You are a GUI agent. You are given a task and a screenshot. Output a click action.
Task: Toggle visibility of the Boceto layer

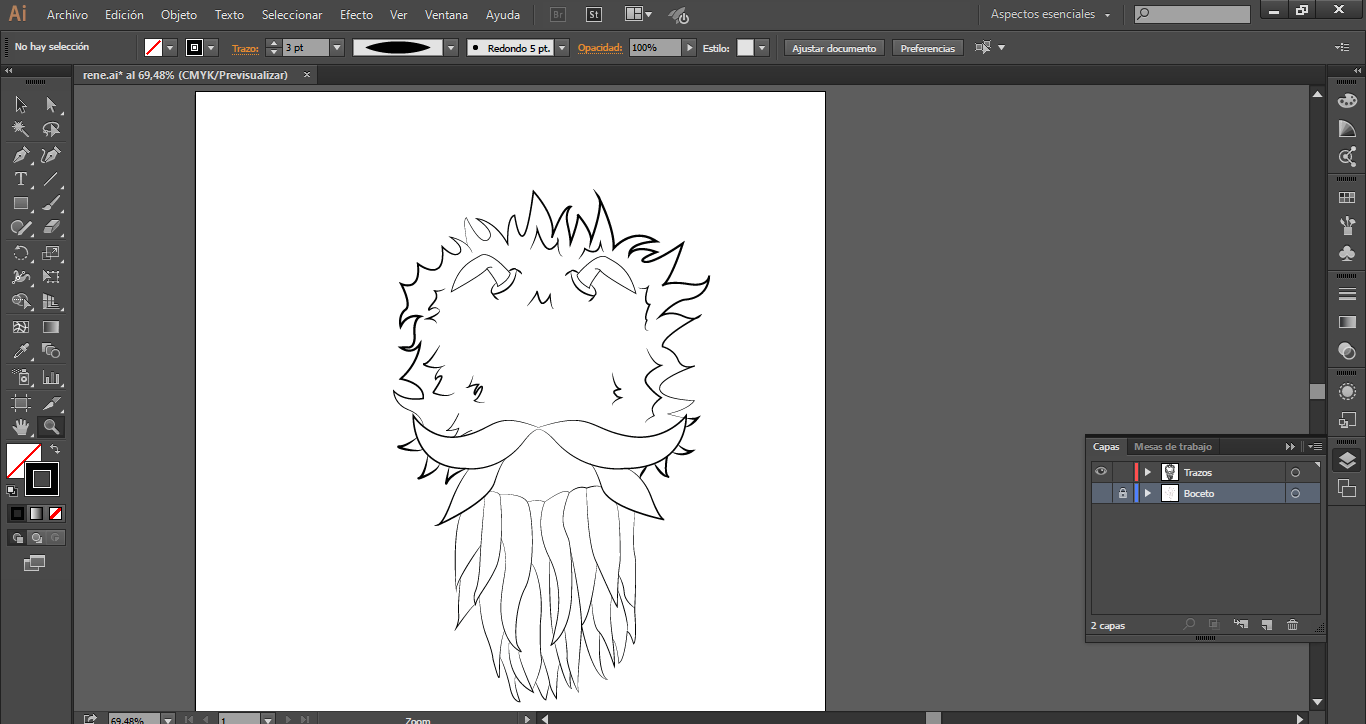(1101, 494)
